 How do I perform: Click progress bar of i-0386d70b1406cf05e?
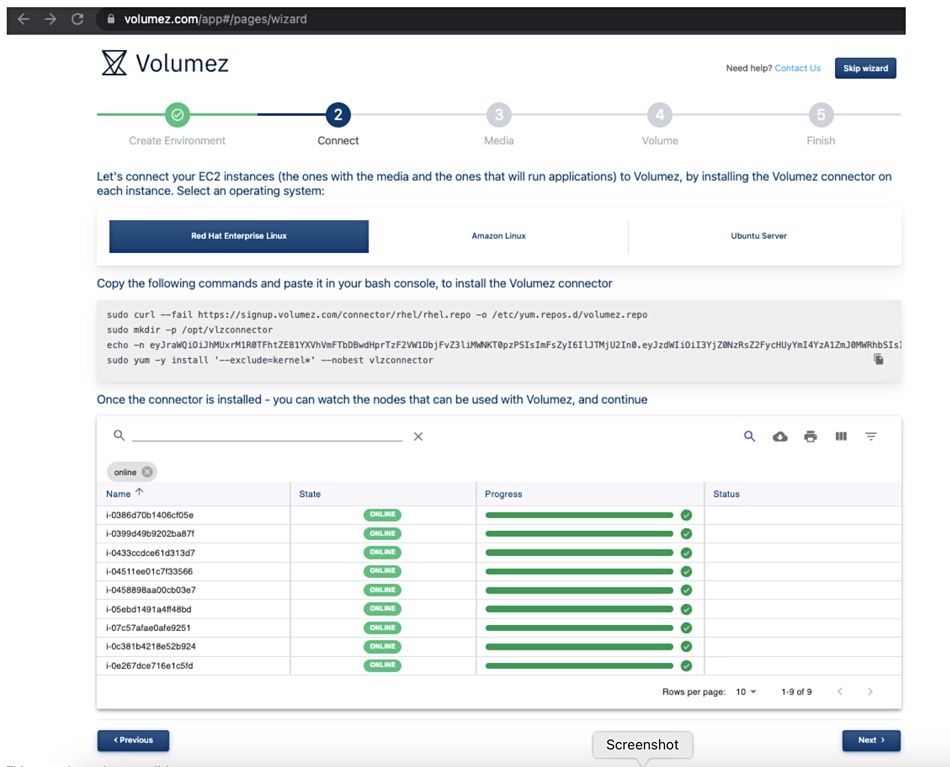coord(579,515)
